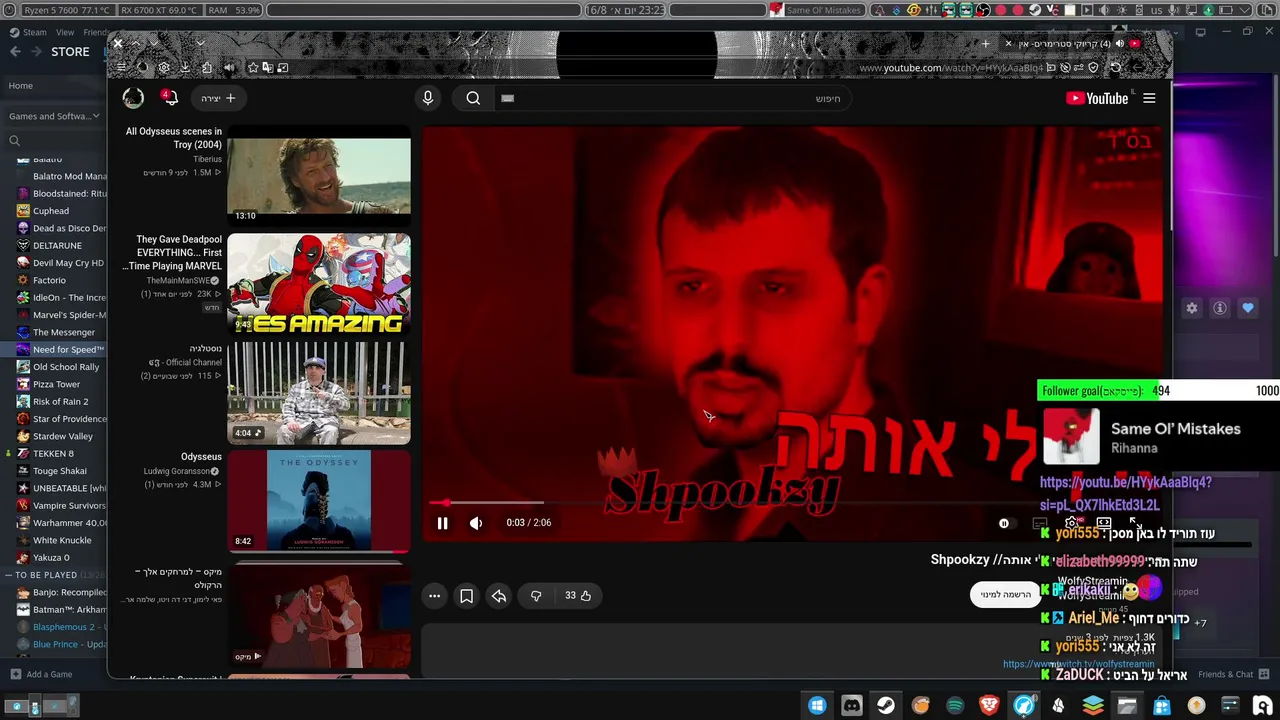Select Stardew Valley in Steam library
This screenshot has height=720, width=1280.
click(62, 436)
